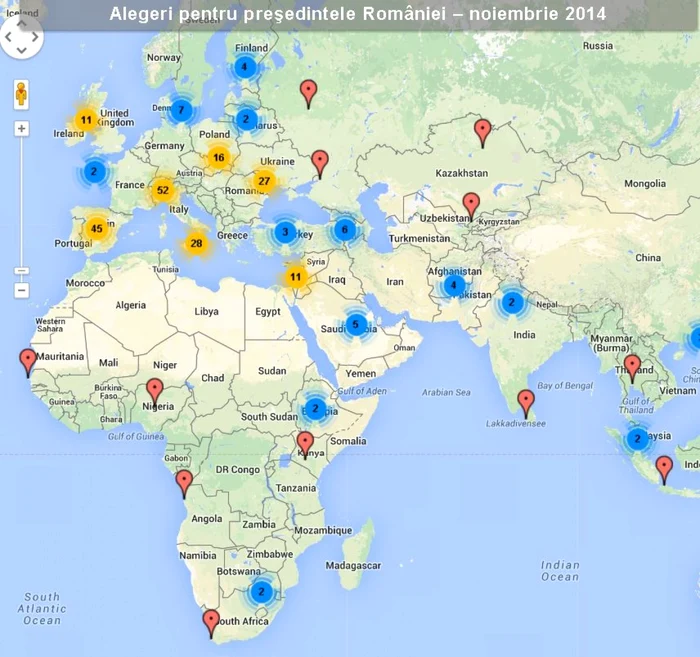Click the pan down arrow control
Viewport: 700px width, 657px height.
click(21, 50)
